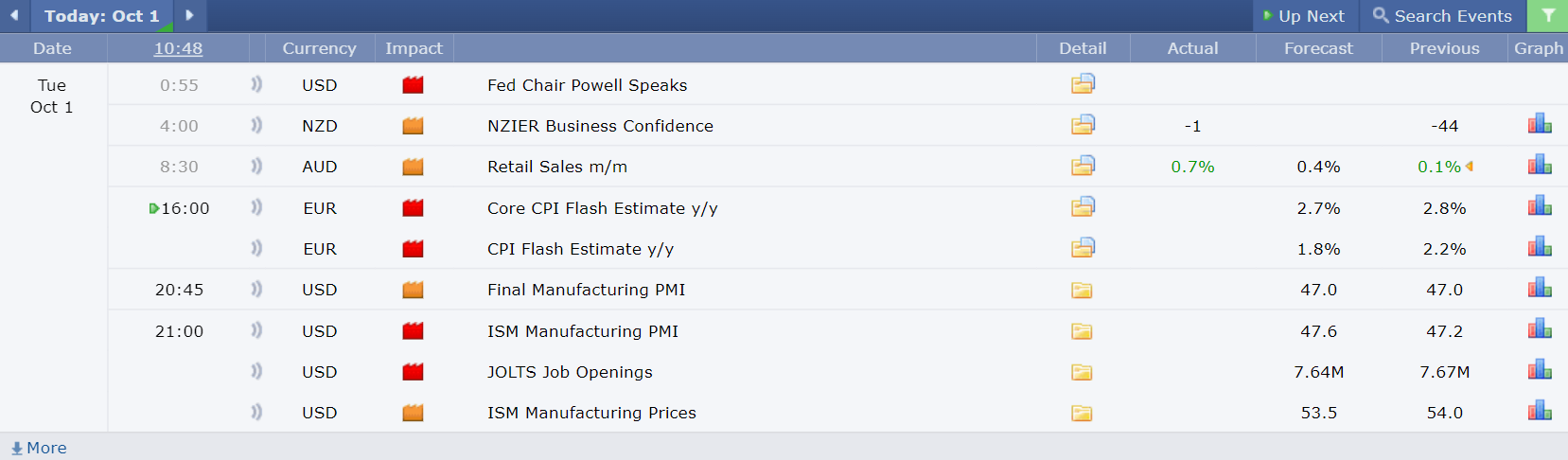The width and height of the screenshot is (1568, 460).
Task: Toggle sound alert for AUD Retail Sales
Action: 256,166
